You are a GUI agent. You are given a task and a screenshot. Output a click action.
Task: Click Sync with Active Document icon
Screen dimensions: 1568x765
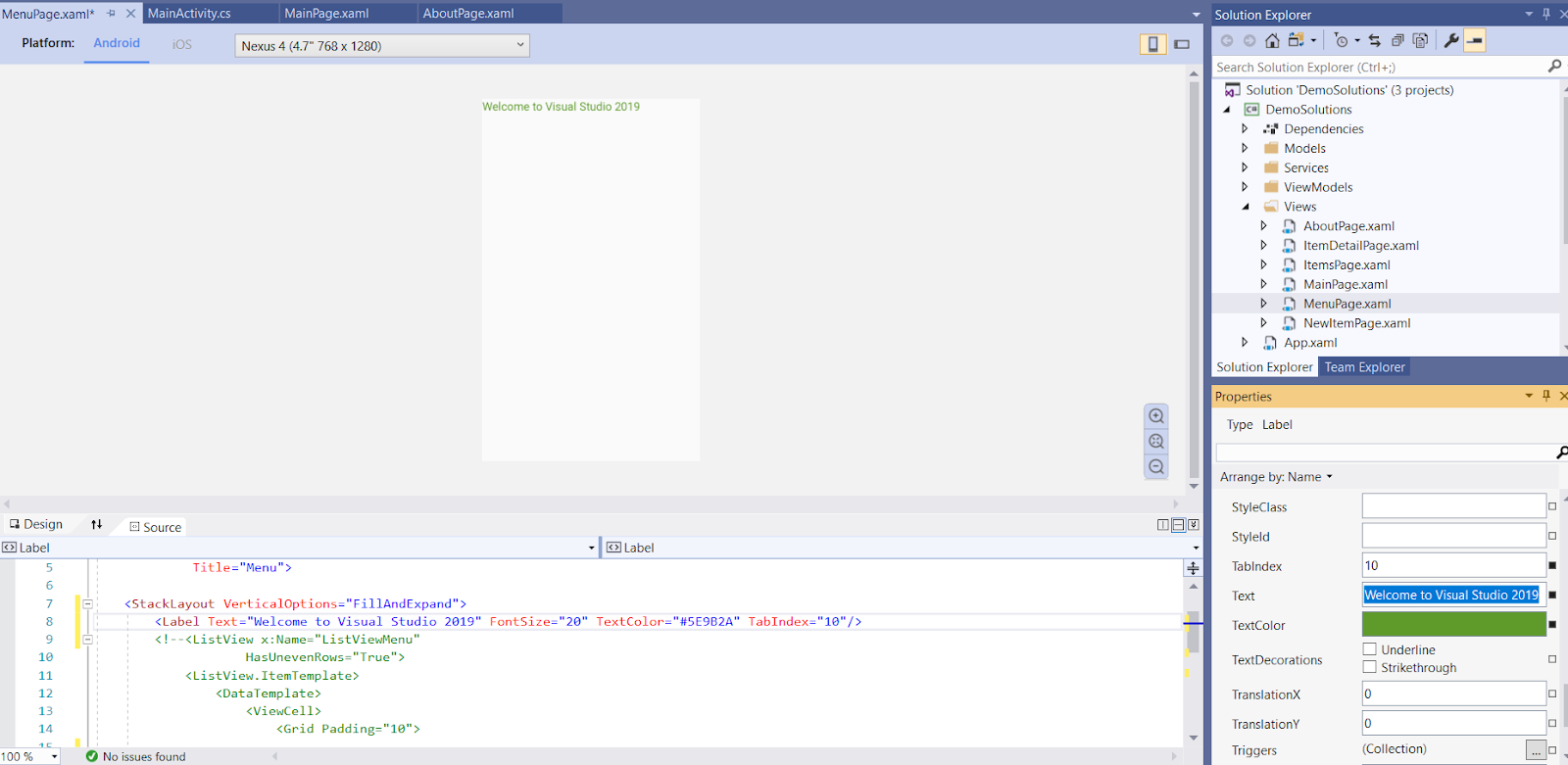[x=1375, y=40]
